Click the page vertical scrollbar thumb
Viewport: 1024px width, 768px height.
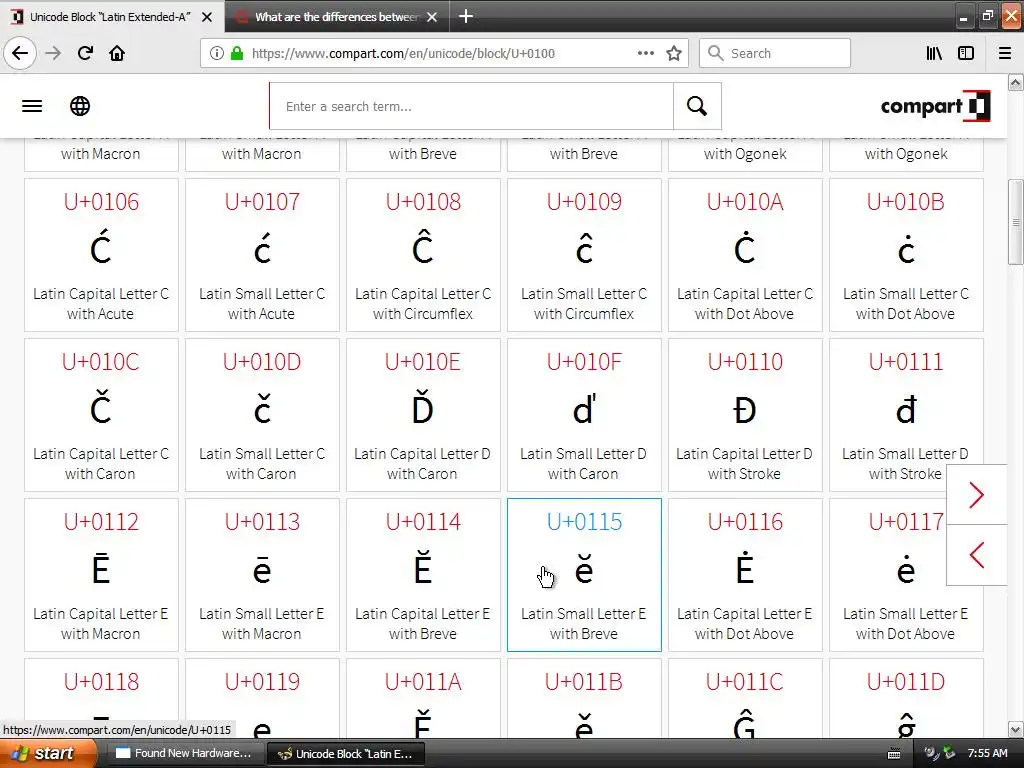click(x=1016, y=222)
